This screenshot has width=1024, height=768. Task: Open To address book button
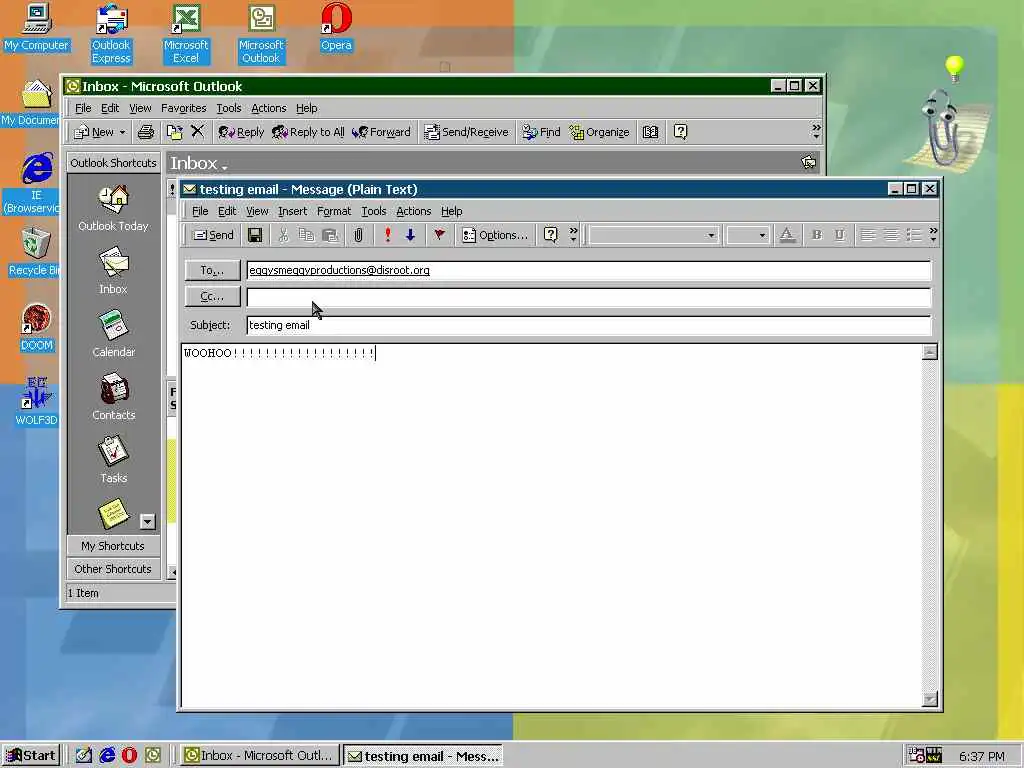pos(212,270)
